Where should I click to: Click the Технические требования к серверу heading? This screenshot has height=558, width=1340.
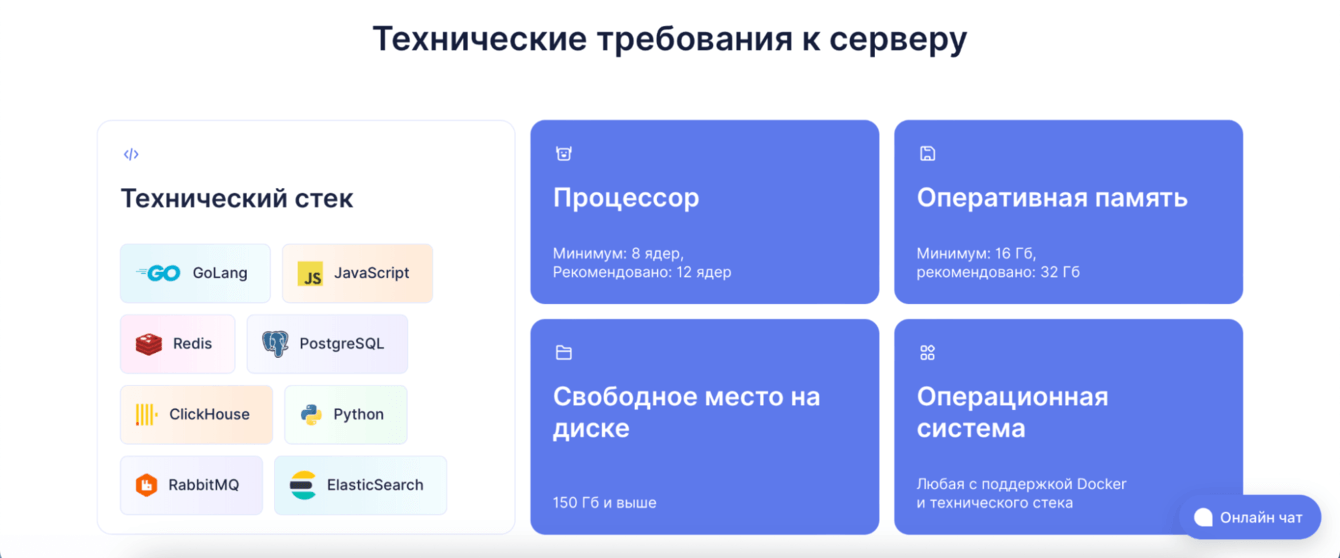(670, 39)
